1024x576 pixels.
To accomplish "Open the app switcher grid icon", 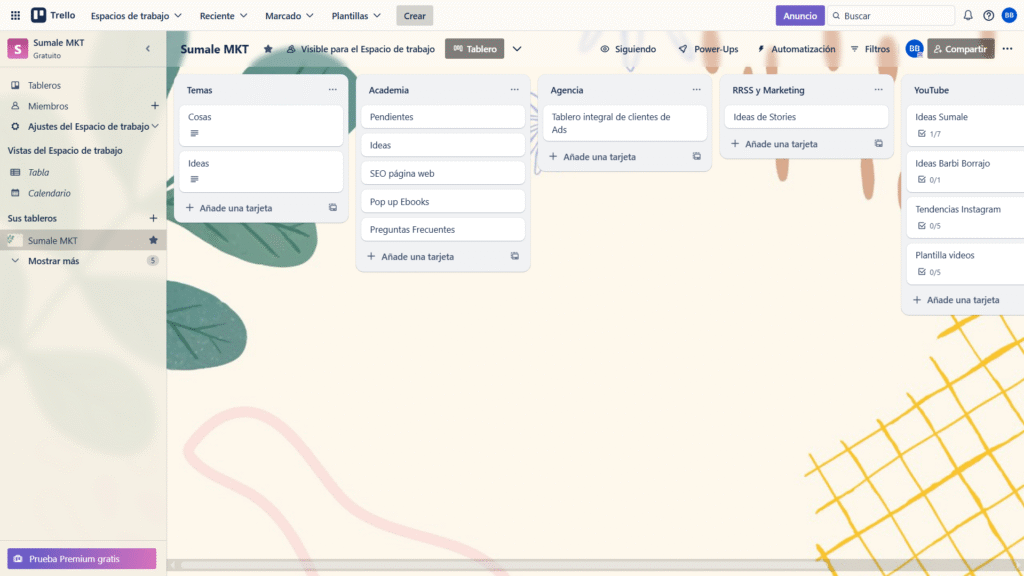I will coord(15,15).
